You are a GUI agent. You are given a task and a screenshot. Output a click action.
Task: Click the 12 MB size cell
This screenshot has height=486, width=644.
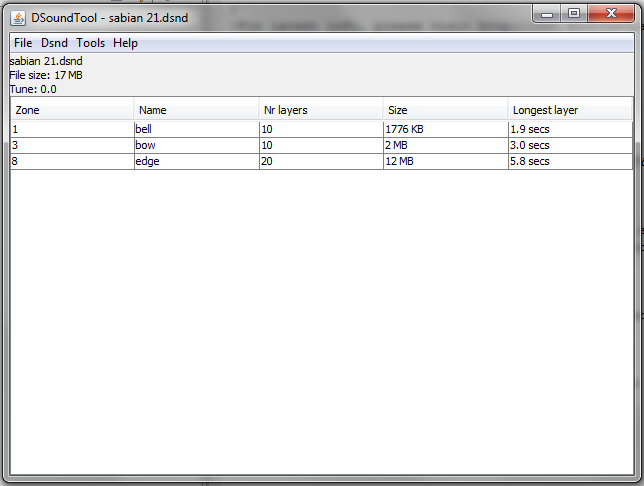coord(446,161)
